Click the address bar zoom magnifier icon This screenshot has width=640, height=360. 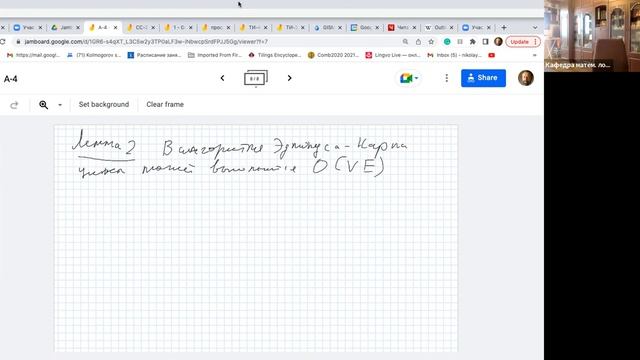[405, 42]
